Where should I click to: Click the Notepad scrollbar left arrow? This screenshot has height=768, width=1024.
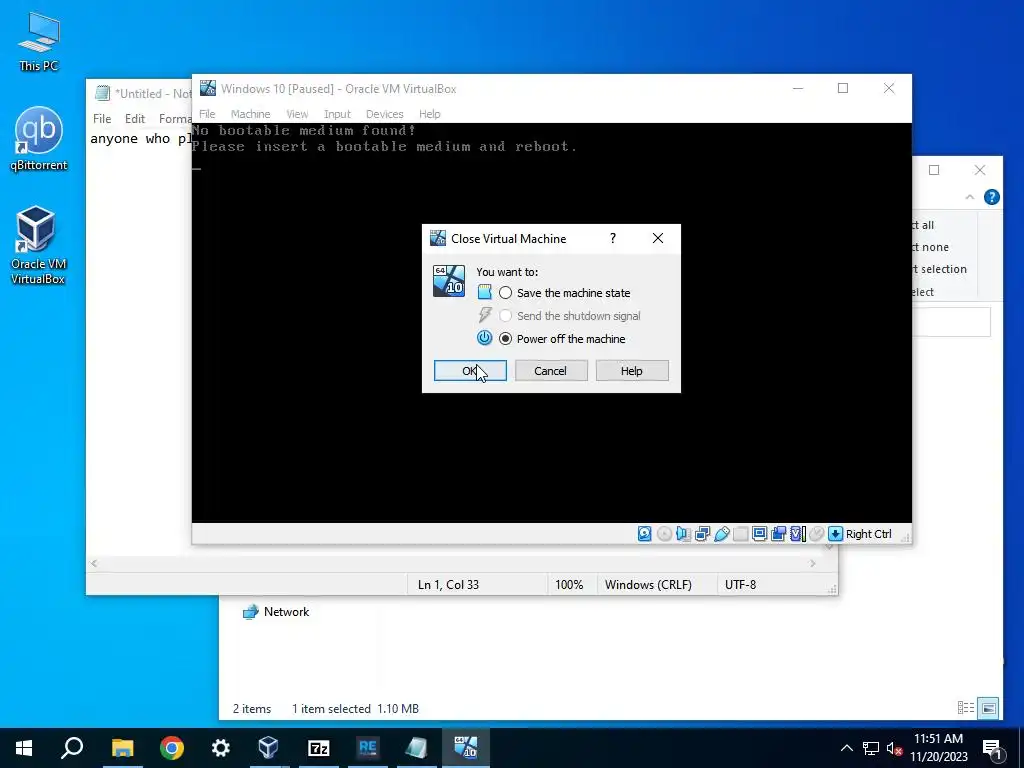tap(94, 563)
